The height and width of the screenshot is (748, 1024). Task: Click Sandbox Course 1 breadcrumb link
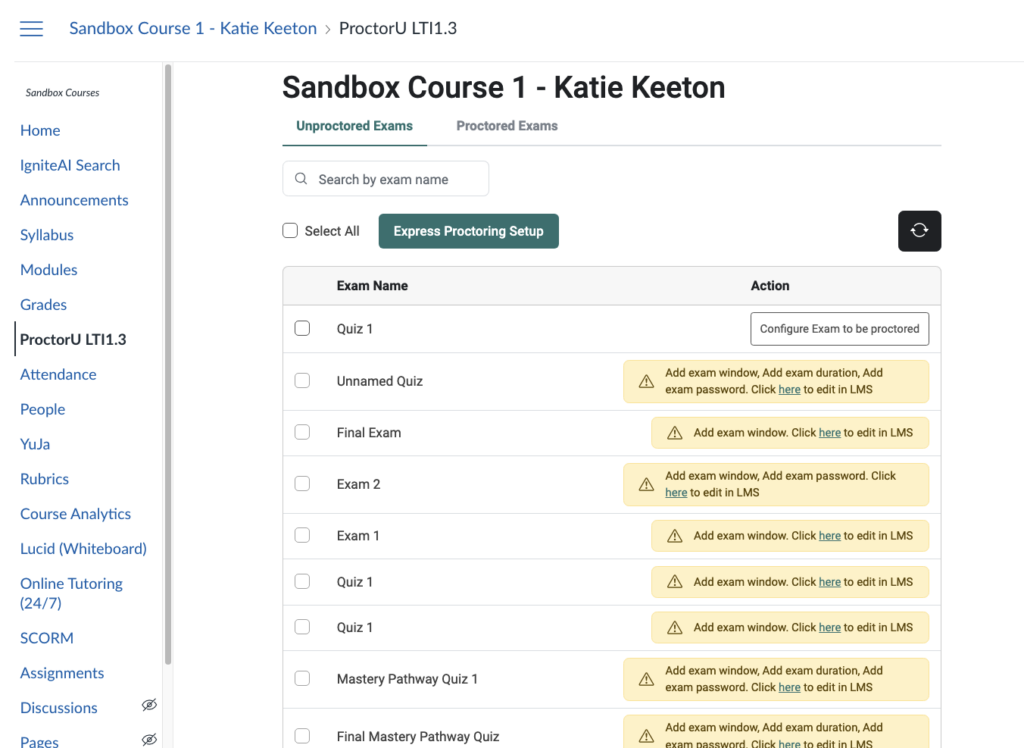pos(193,28)
